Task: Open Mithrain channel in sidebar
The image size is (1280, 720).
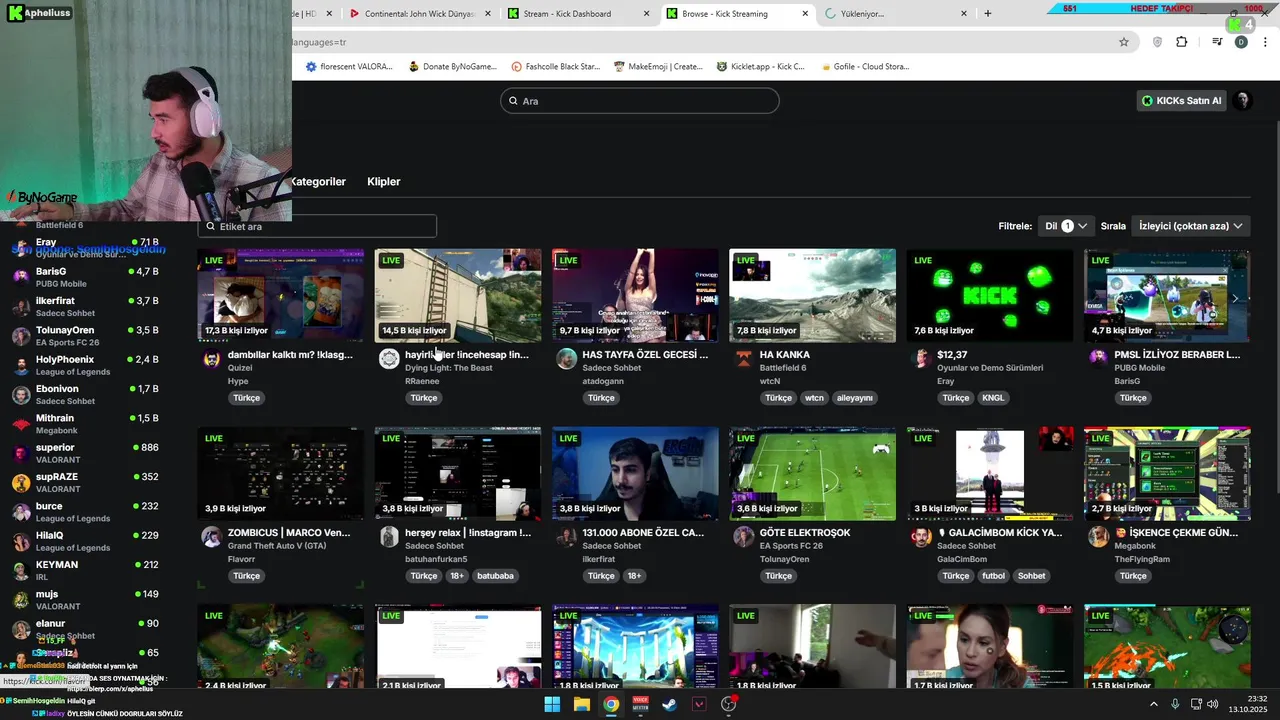Action: [x=85, y=424]
